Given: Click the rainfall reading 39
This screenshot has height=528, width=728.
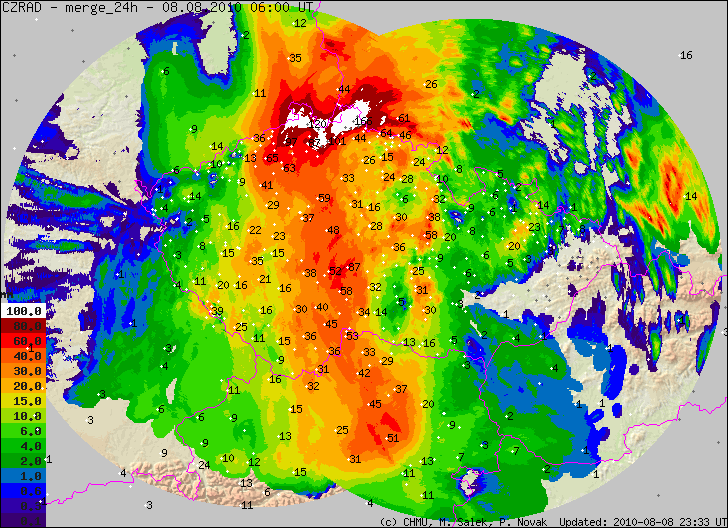Looking at the screenshot, I should 217,311.
